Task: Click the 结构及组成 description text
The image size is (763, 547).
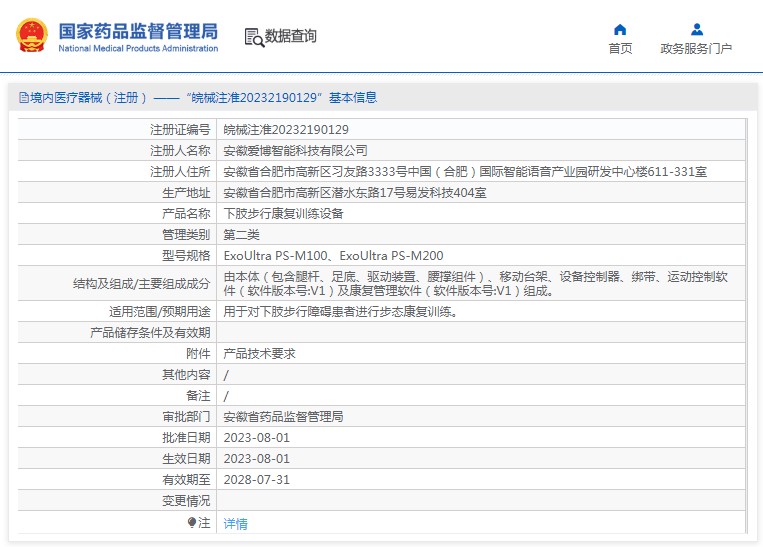Action: click(x=475, y=283)
